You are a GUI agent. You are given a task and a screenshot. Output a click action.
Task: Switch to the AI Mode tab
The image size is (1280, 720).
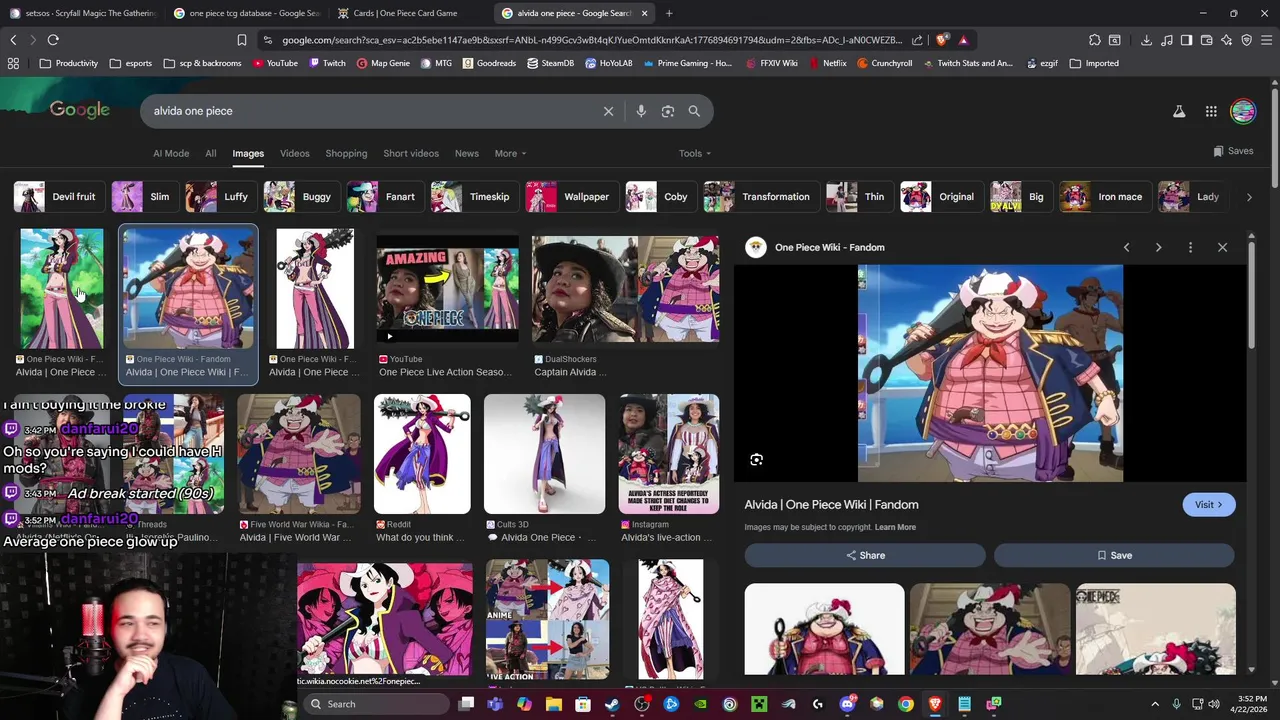pyautogui.click(x=171, y=153)
